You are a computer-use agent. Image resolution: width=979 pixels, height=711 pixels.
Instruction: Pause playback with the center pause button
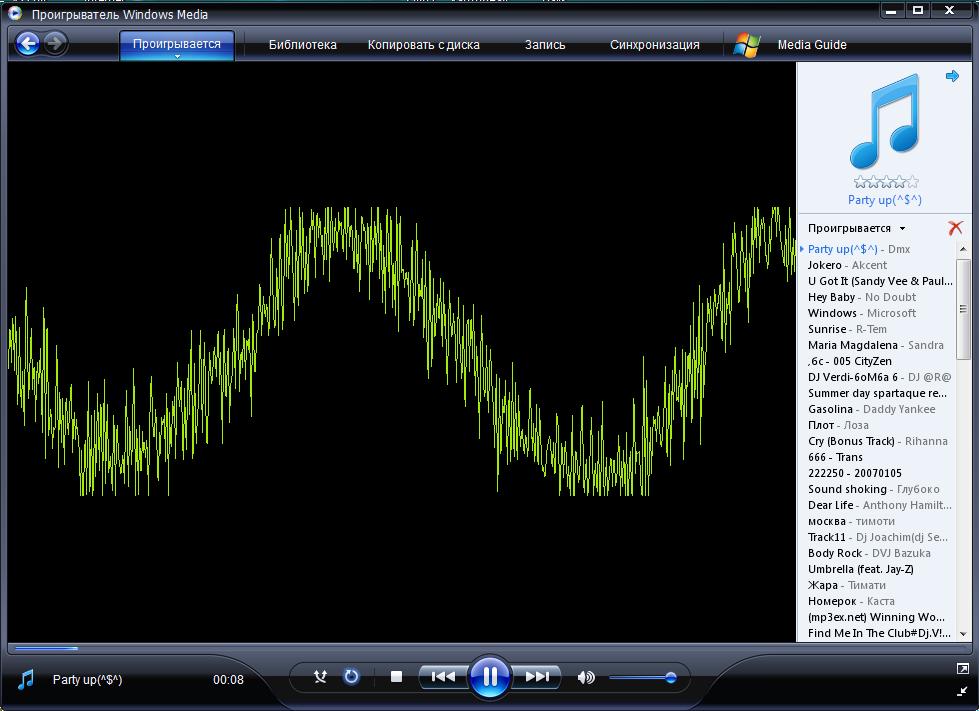point(490,677)
